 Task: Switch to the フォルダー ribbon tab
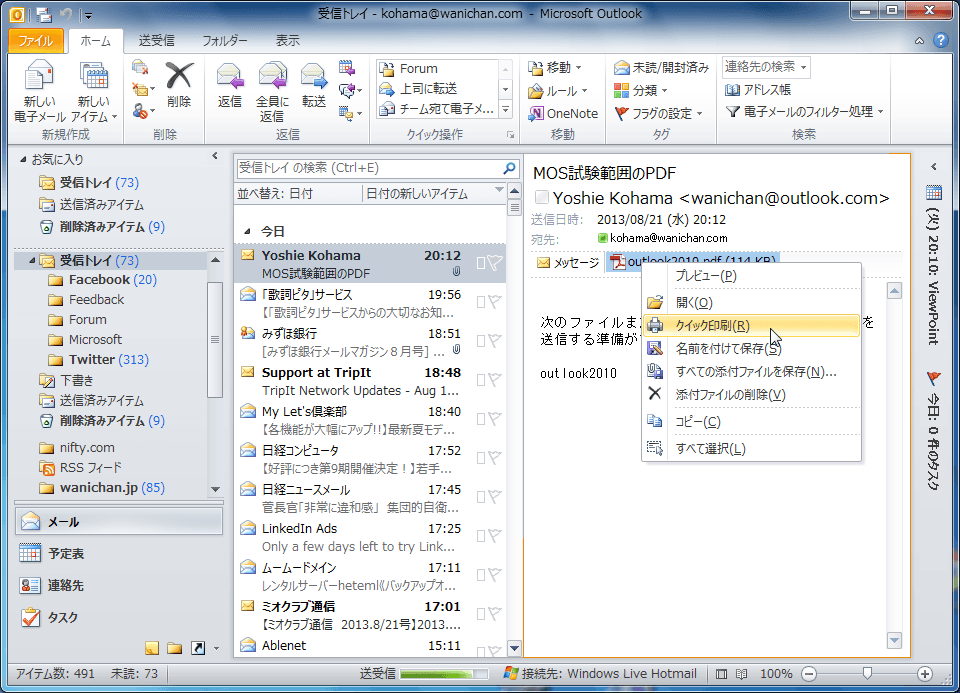point(225,40)
